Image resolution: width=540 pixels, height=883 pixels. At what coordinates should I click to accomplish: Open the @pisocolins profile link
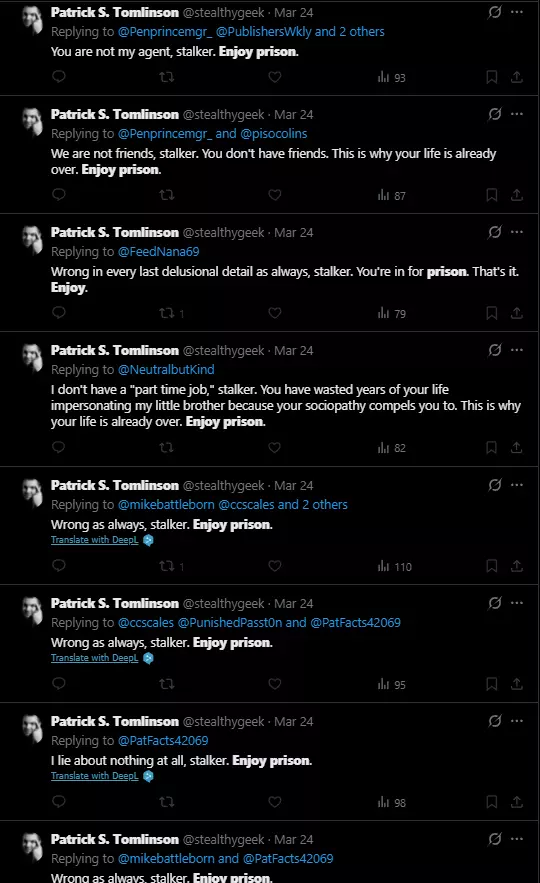coord(274,133)
